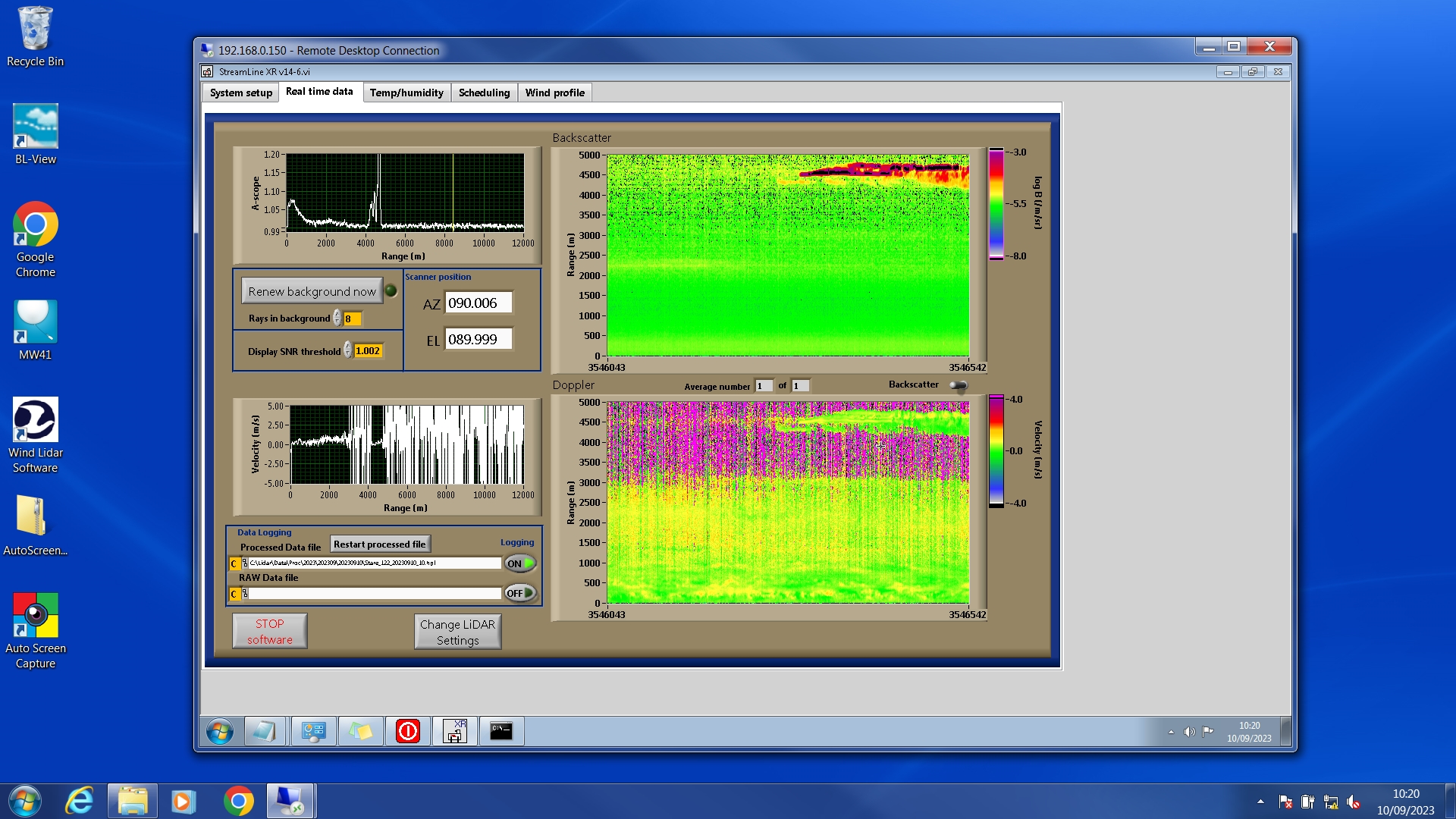This screenshot has width=1456, height=819.
Task: Click Change LiDAR Settings button
Action: click(x=457, y=632)
